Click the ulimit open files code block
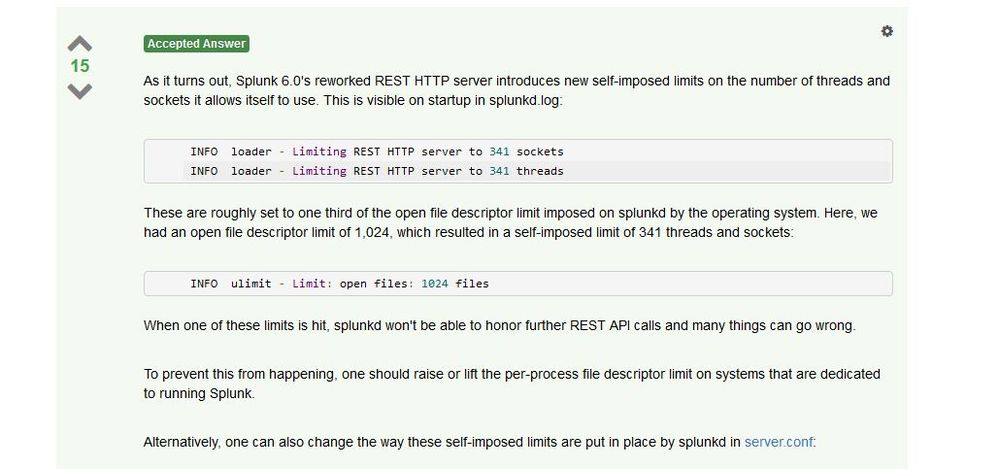This screenshot has height=469, width=999. [518, 284]
